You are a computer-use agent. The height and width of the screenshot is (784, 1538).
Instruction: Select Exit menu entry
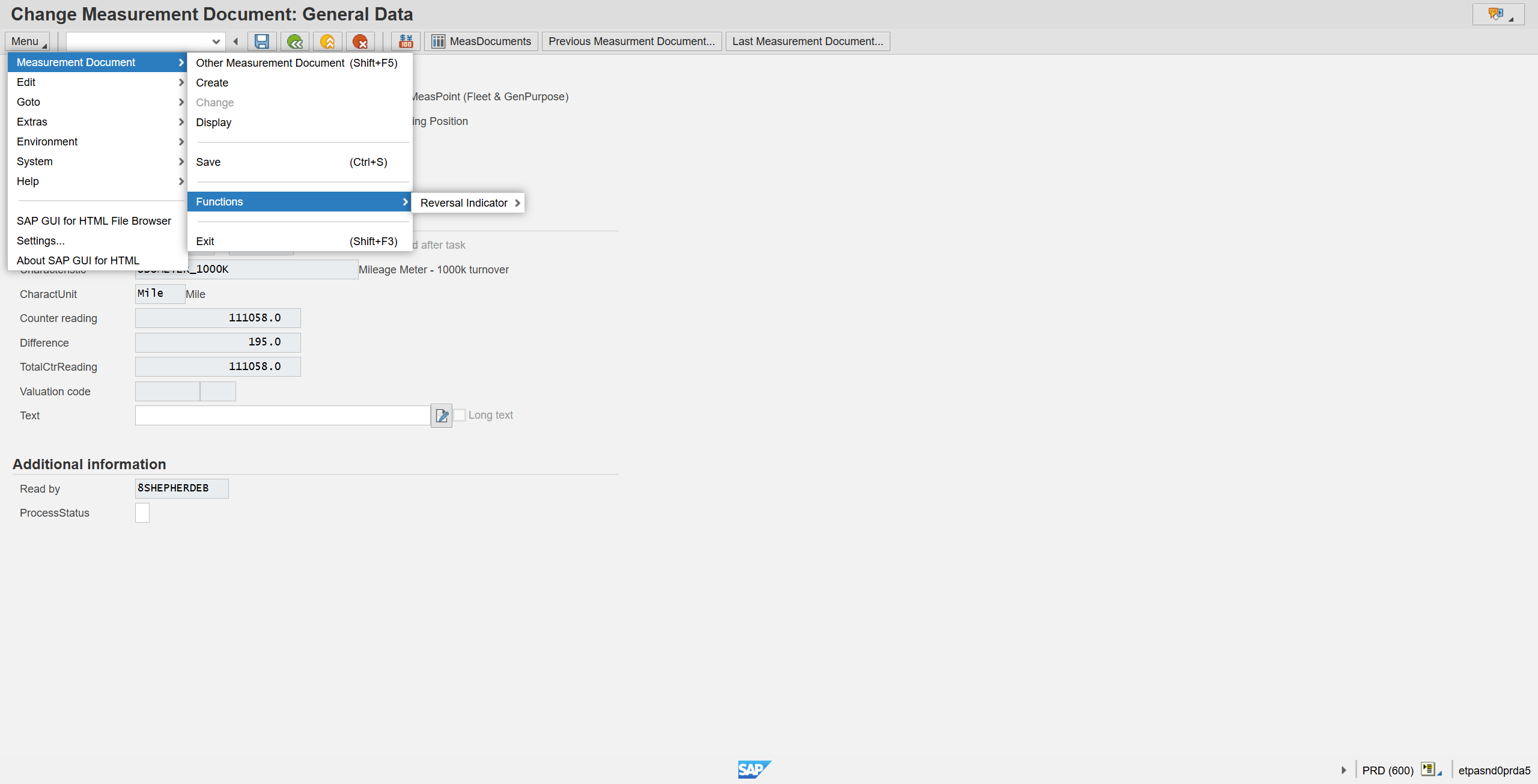click(x=300, y=242)
